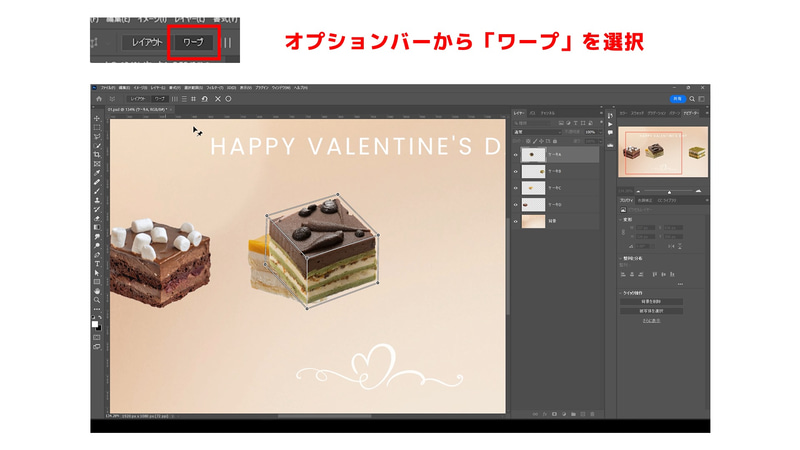Click the Home icon in options bar
The width and height of the screenshot is (800, 450).
(x=99, y=99)
